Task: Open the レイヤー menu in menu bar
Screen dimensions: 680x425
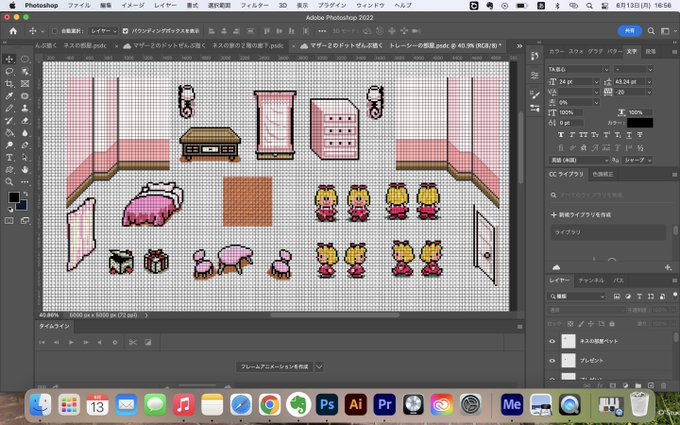Action: [165, 5]
